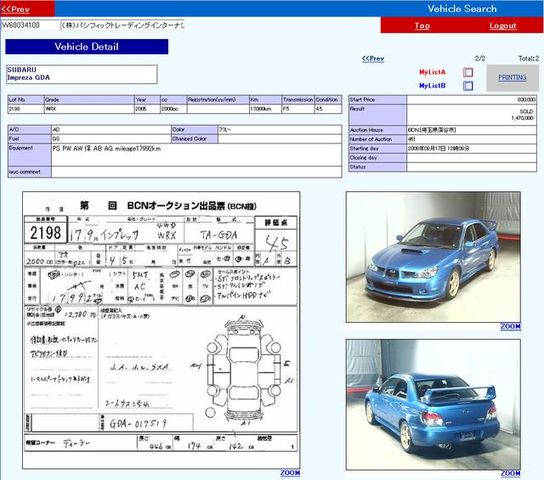Click ZOOM link under auction sheet

(290, 473)
